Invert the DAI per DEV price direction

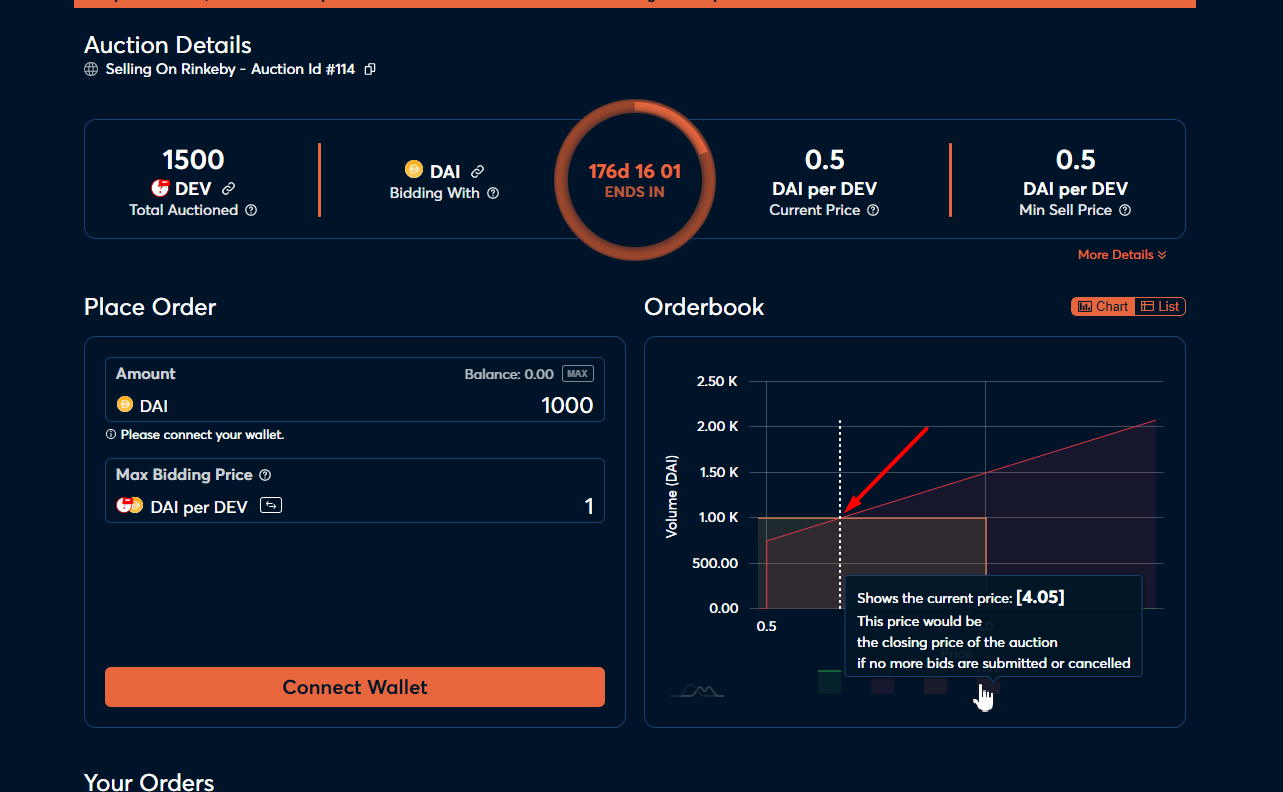(271, 506)
